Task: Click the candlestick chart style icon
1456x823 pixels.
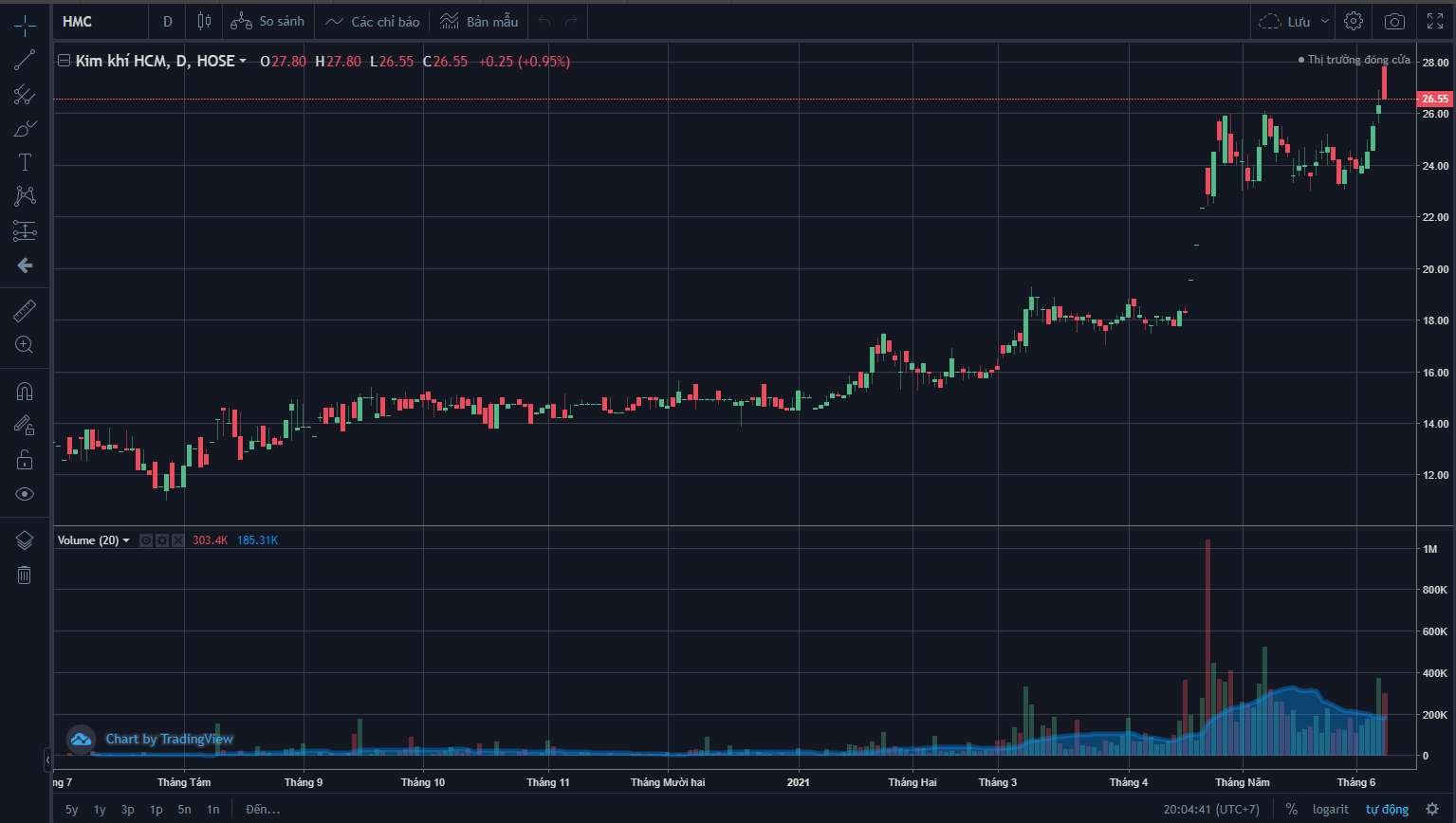Action: 204,21
